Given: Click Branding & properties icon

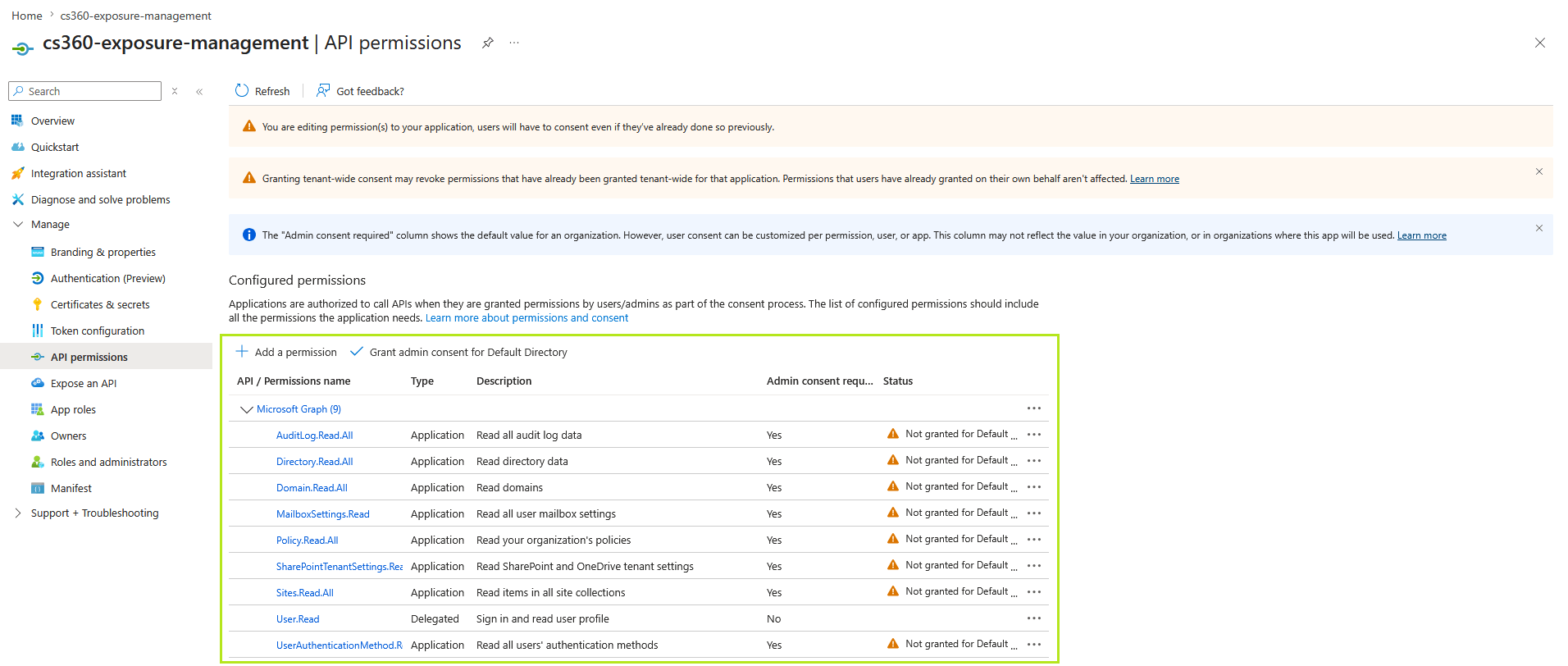Looking at the screenshot, I should tap(37, 252).
